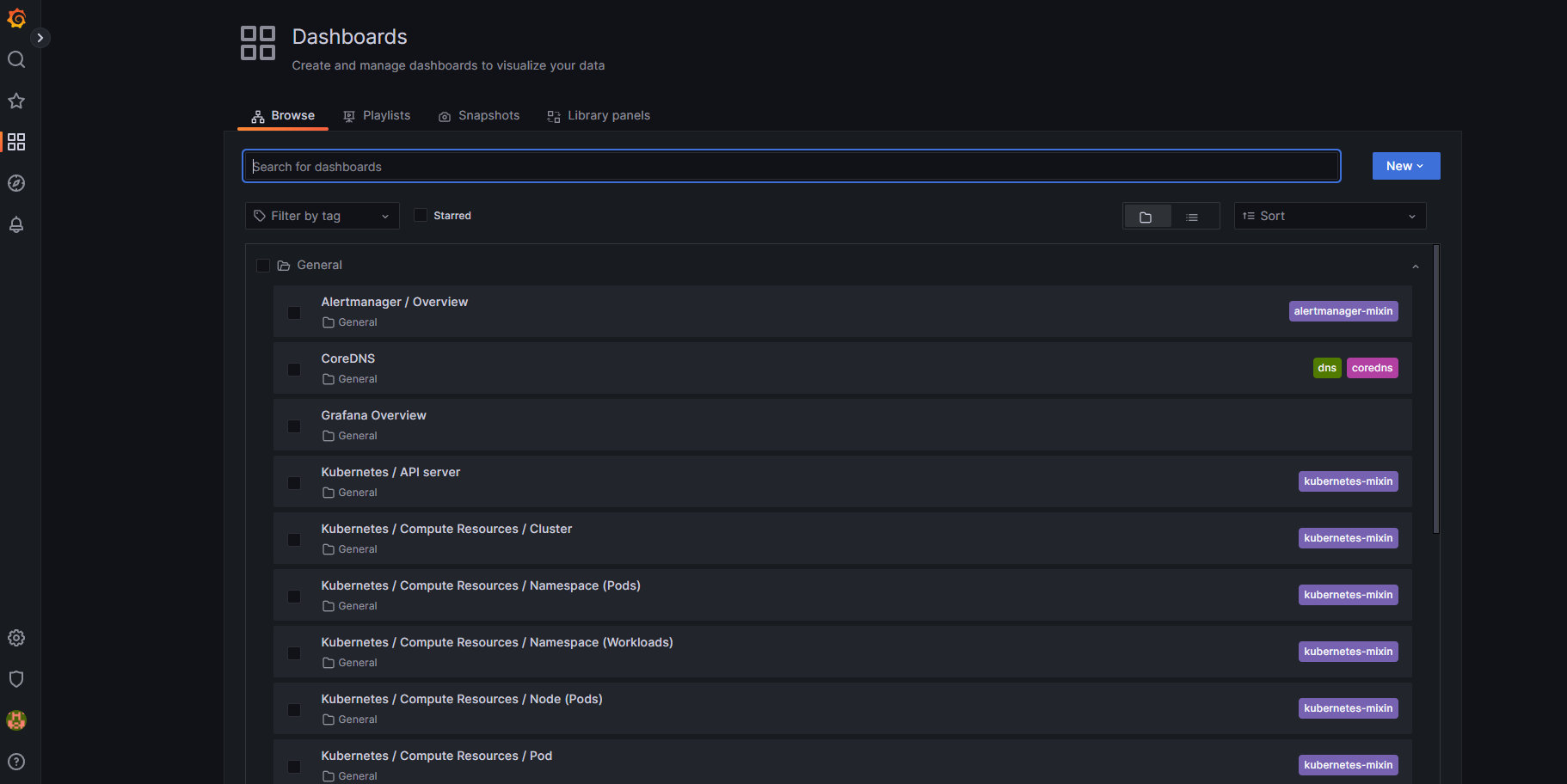Open Kubernetes / Compute Resources / Pod

click(437, 756)
